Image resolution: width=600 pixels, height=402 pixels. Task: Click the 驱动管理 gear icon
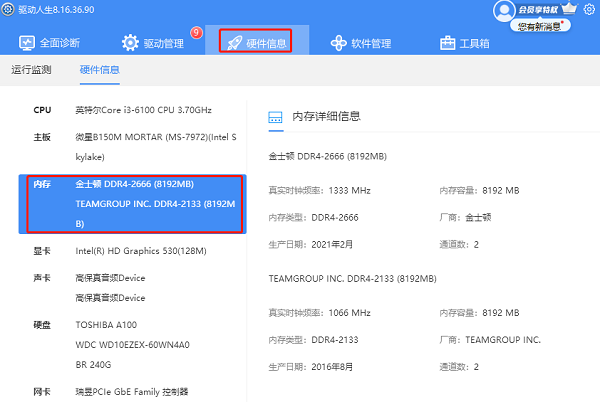point(130,43)
